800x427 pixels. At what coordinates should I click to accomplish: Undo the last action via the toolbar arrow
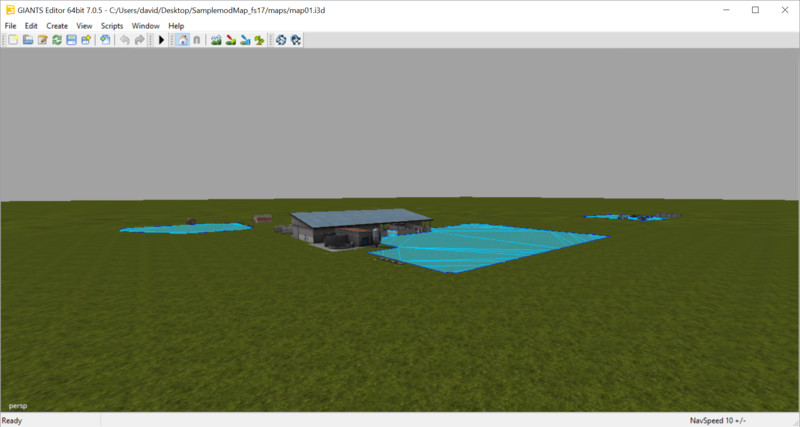coord(124,40)
